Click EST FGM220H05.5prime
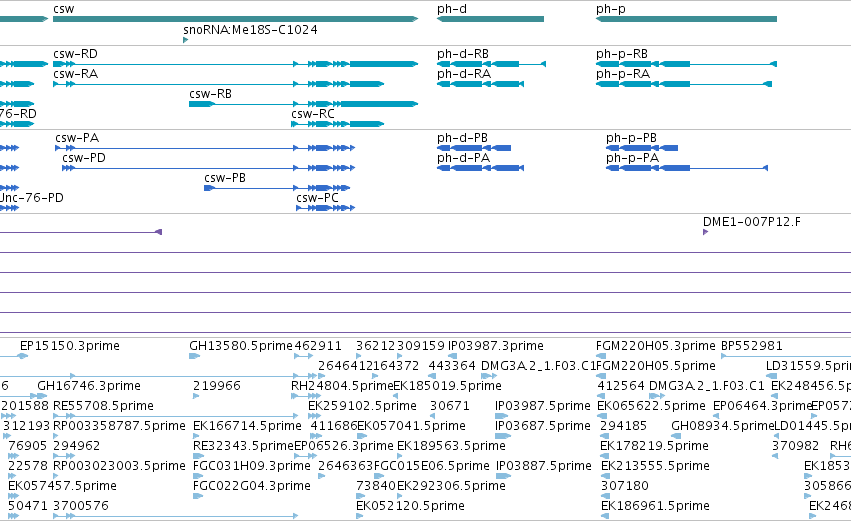This screenshot has height=521, width=851. point(656,366)
